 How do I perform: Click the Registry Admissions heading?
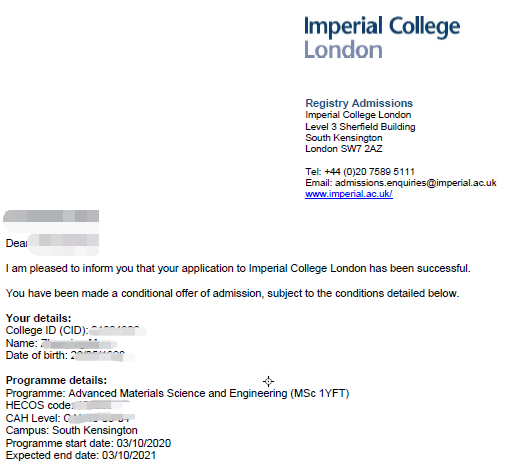(x=359, y=103)
